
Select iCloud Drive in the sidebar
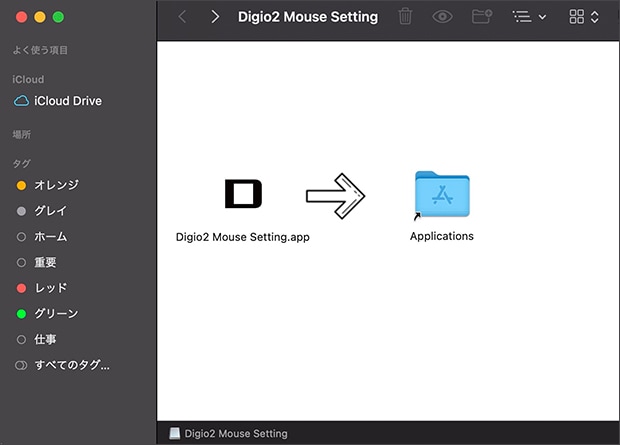click(x=67, y=101)
